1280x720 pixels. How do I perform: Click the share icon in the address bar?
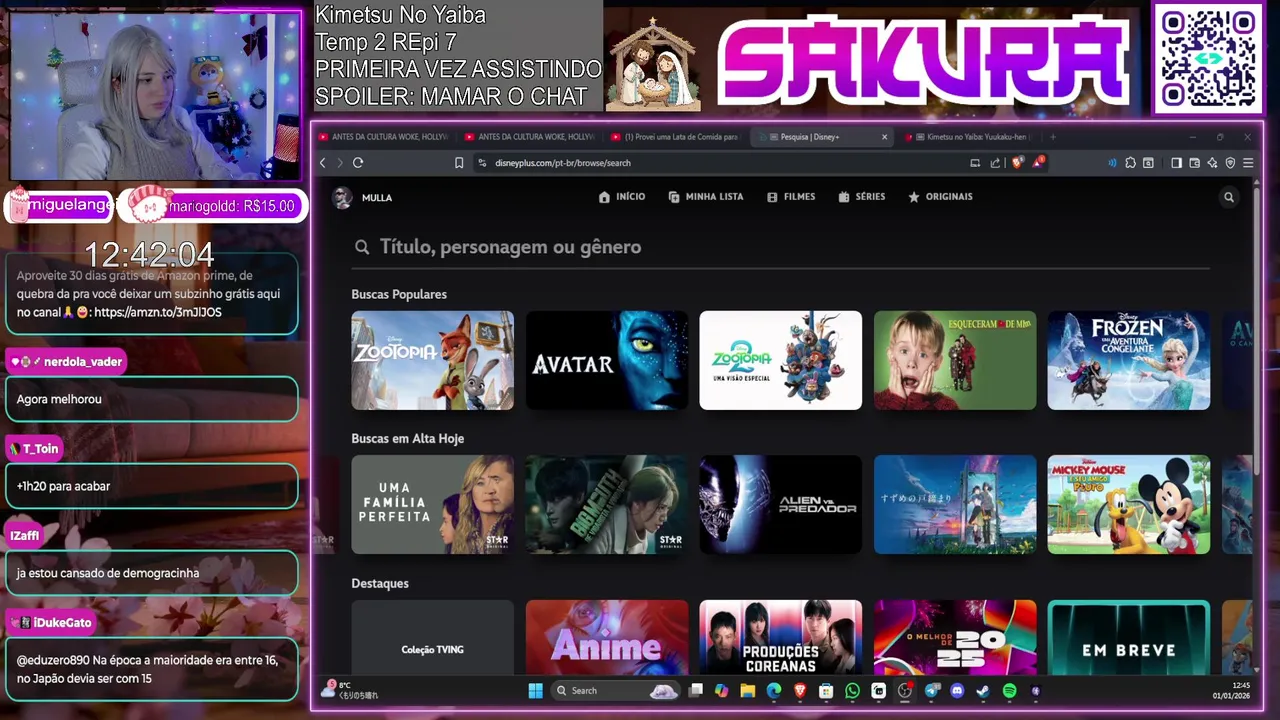(x=995, y=163)
